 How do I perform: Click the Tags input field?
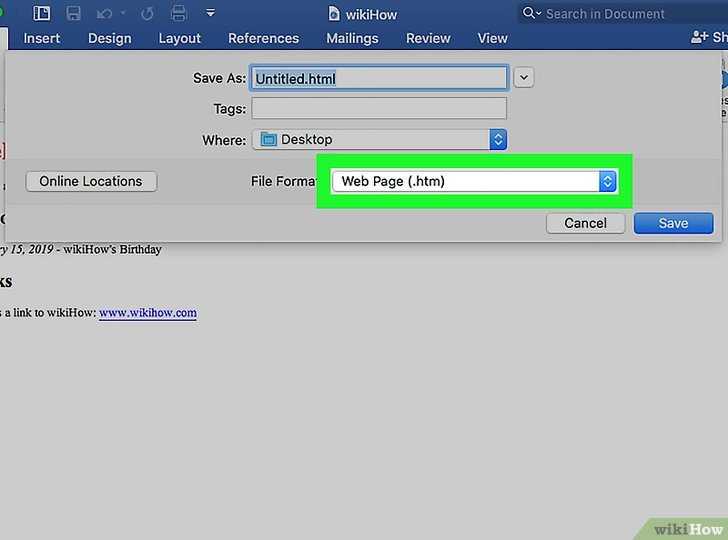click(379, 108)
